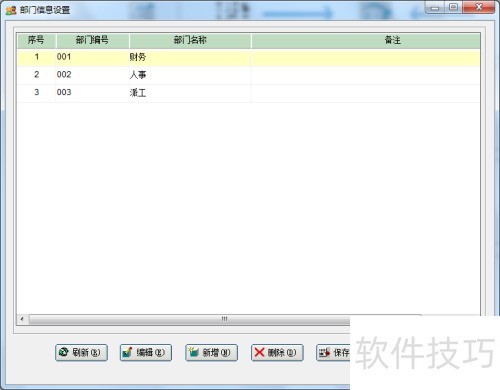Minimize the 部门信息设置 window
Screen dimensions: 500x390
(x=435, y=7)
